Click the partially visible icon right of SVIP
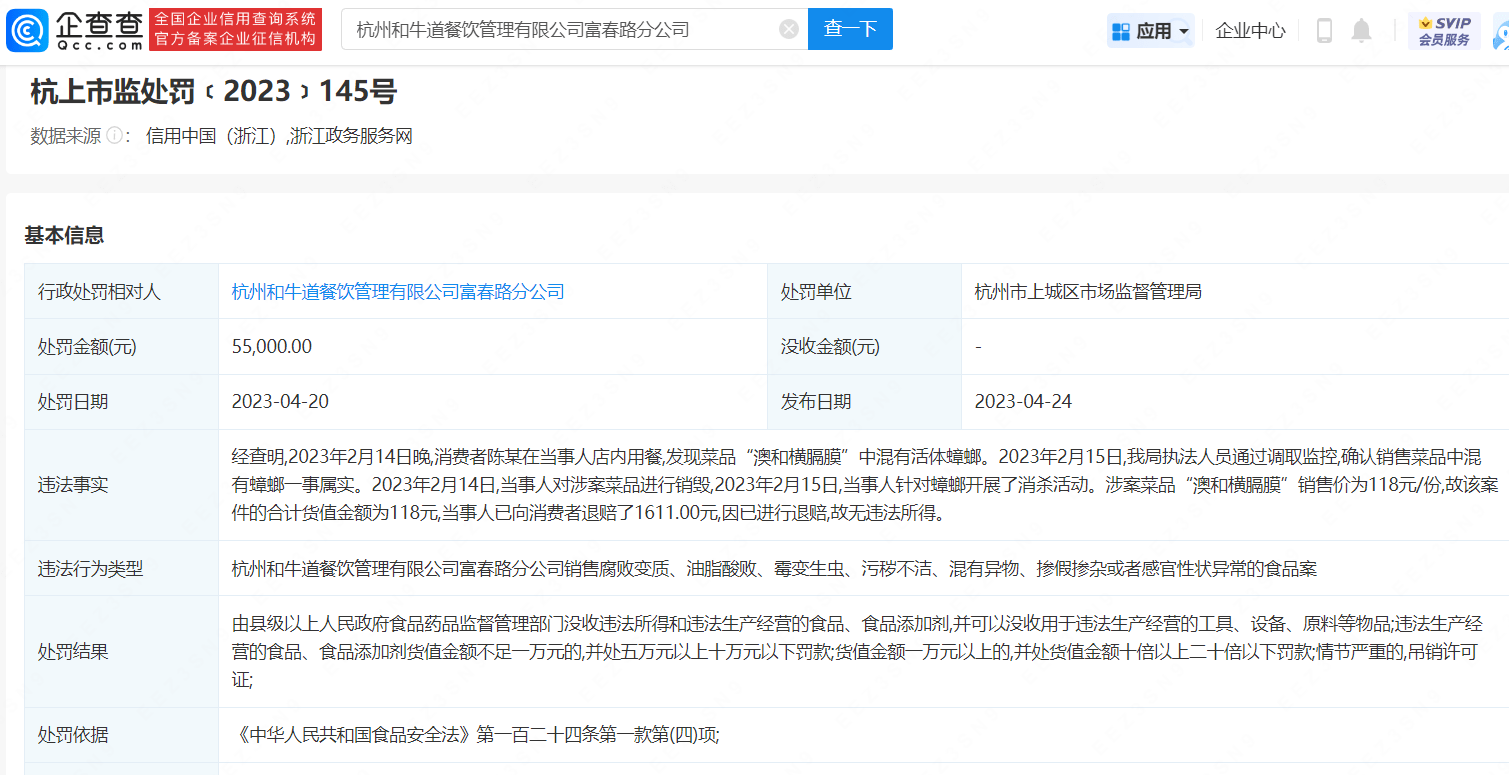The width and height of the screenshot is (1509, 775). tap(1500, 31)
